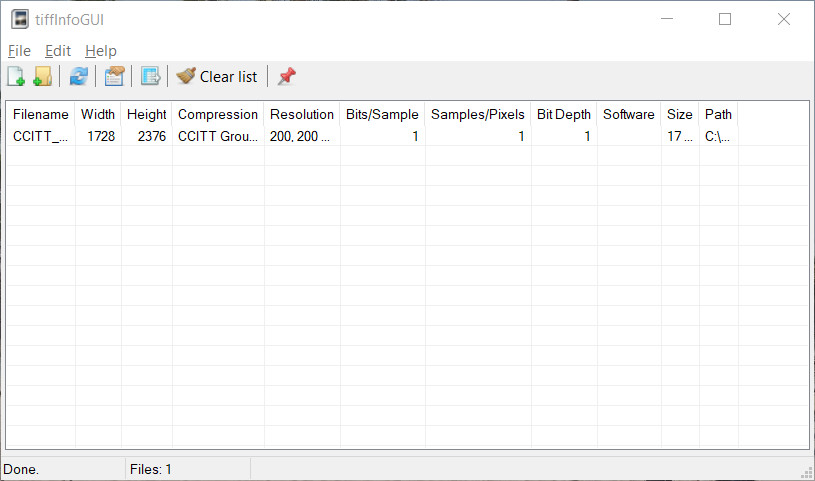Click the tiffInfoGUI app icon in title bar
The image size is (815, 481).
[20, 19]
